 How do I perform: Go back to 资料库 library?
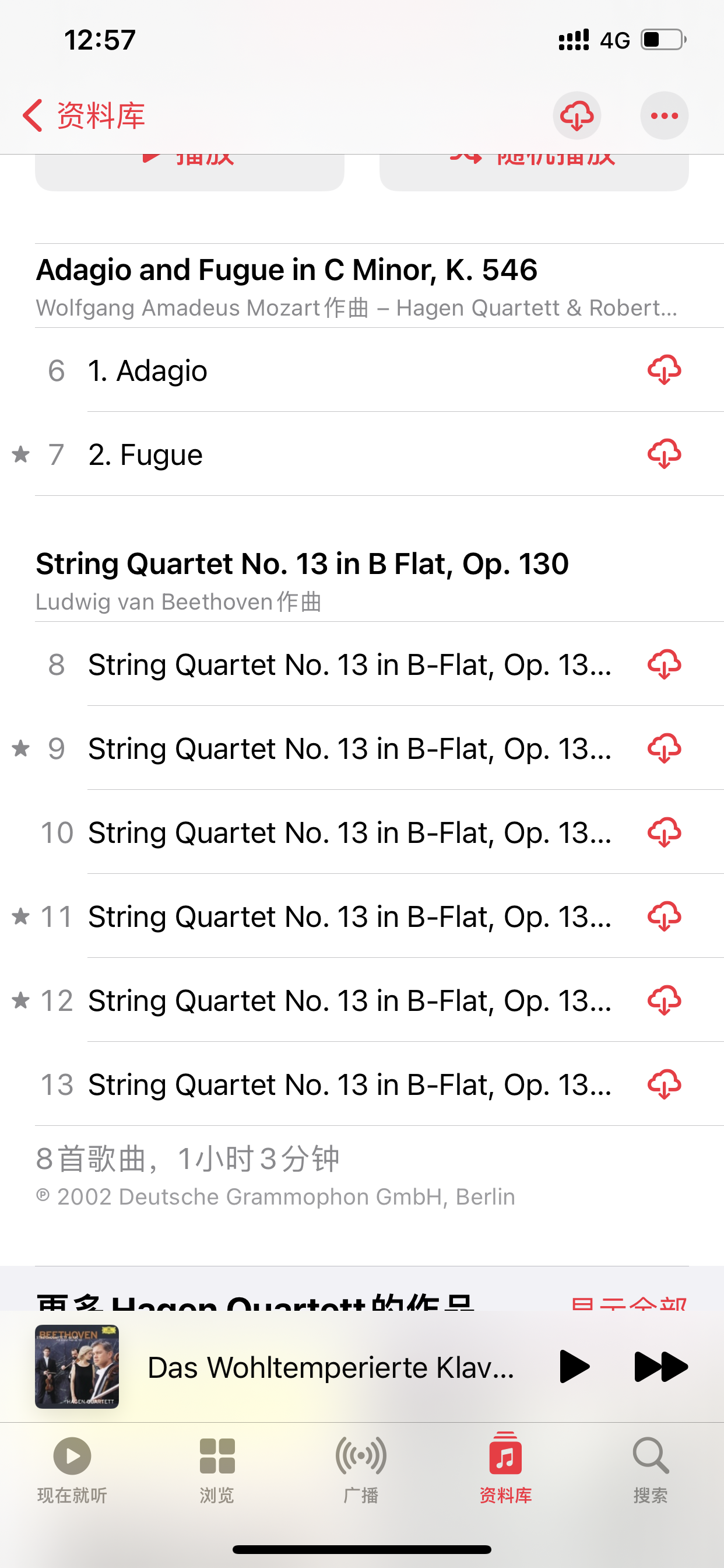[x=84, y=116]
